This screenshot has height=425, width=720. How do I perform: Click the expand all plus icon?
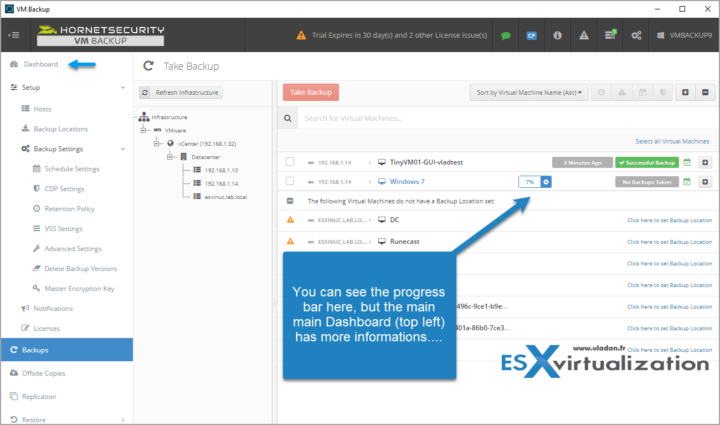click(x=684, y=92)
